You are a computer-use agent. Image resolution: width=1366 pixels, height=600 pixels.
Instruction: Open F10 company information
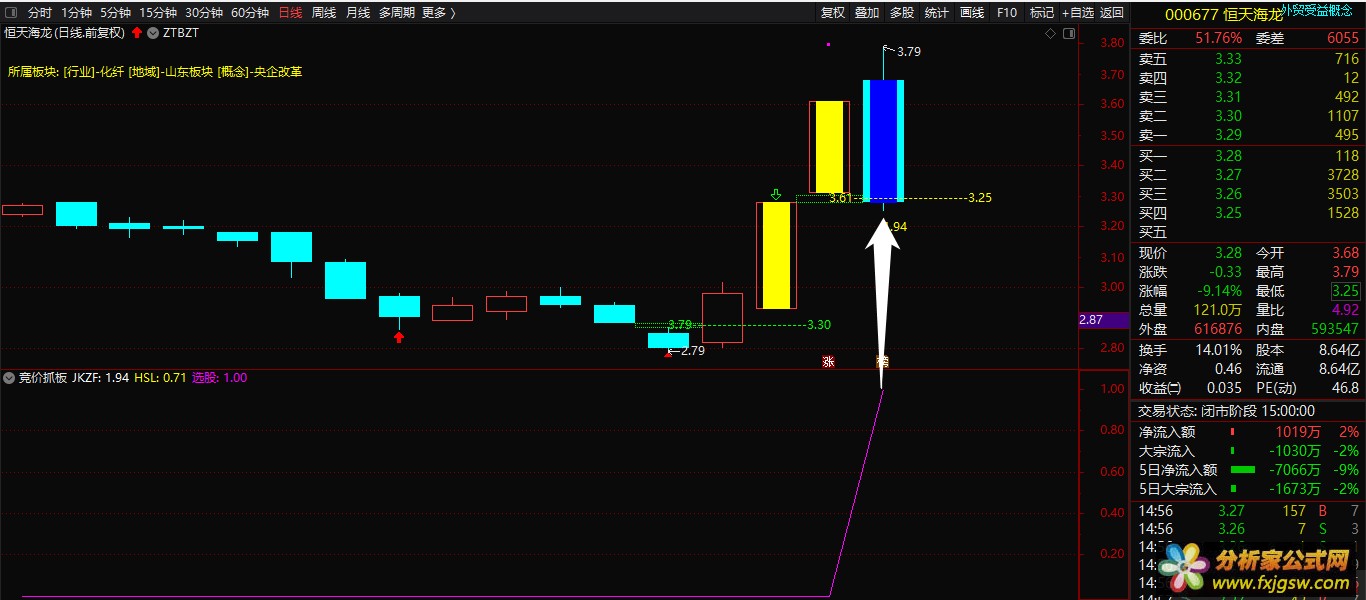point(1007,13)
